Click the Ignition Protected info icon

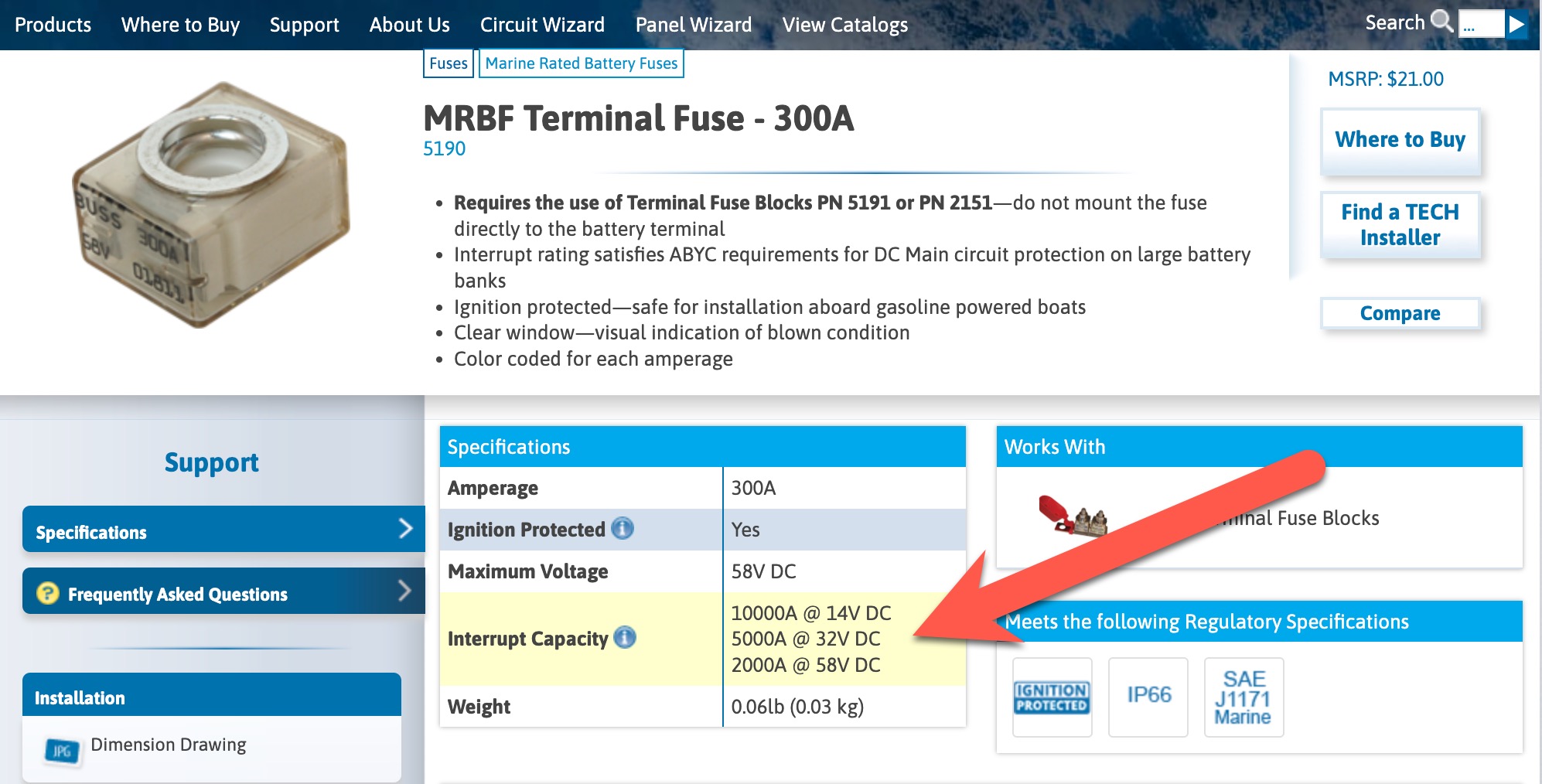pyautogui.click(x=623, y=529)
